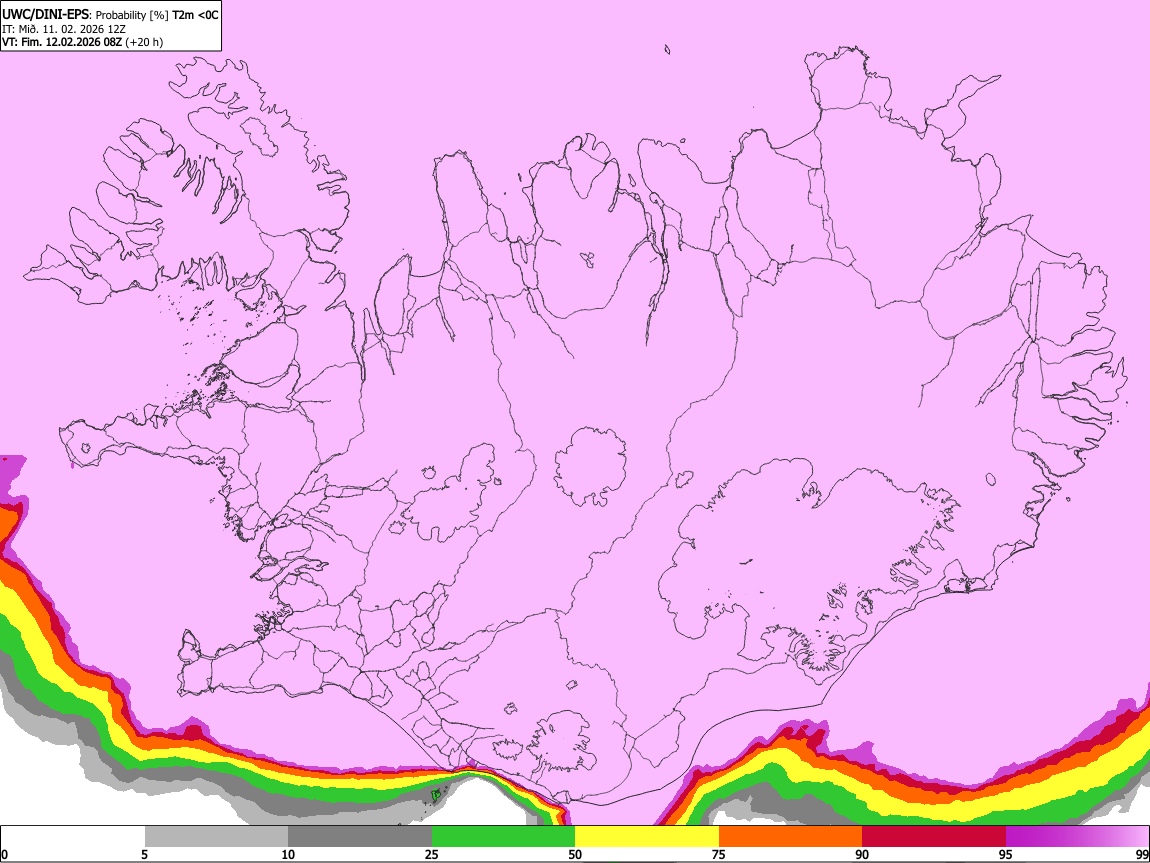1150x863 pixels.
Task: Click the 'Probability [%] T2m <0C' label
Action: coord(157,15)
